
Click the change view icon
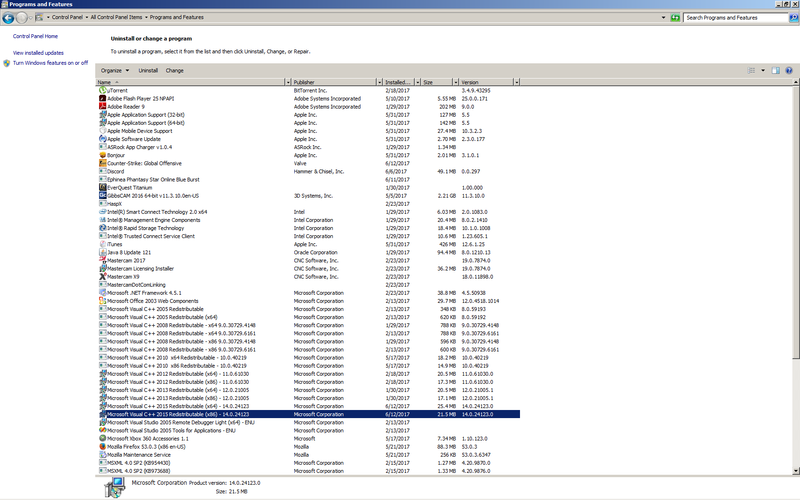pyautogui.click(x=752, y=70)
